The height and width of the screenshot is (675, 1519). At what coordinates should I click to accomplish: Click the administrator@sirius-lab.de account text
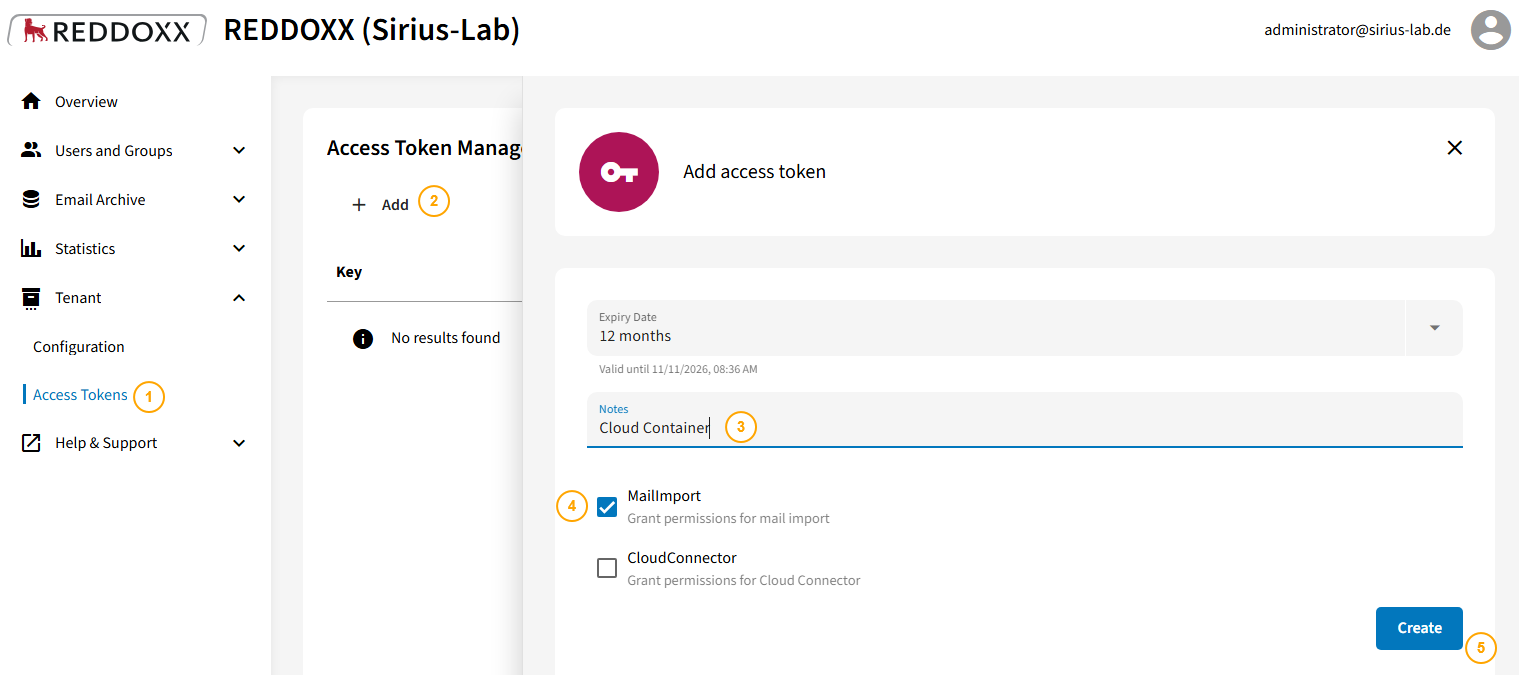coord(1357,30)
